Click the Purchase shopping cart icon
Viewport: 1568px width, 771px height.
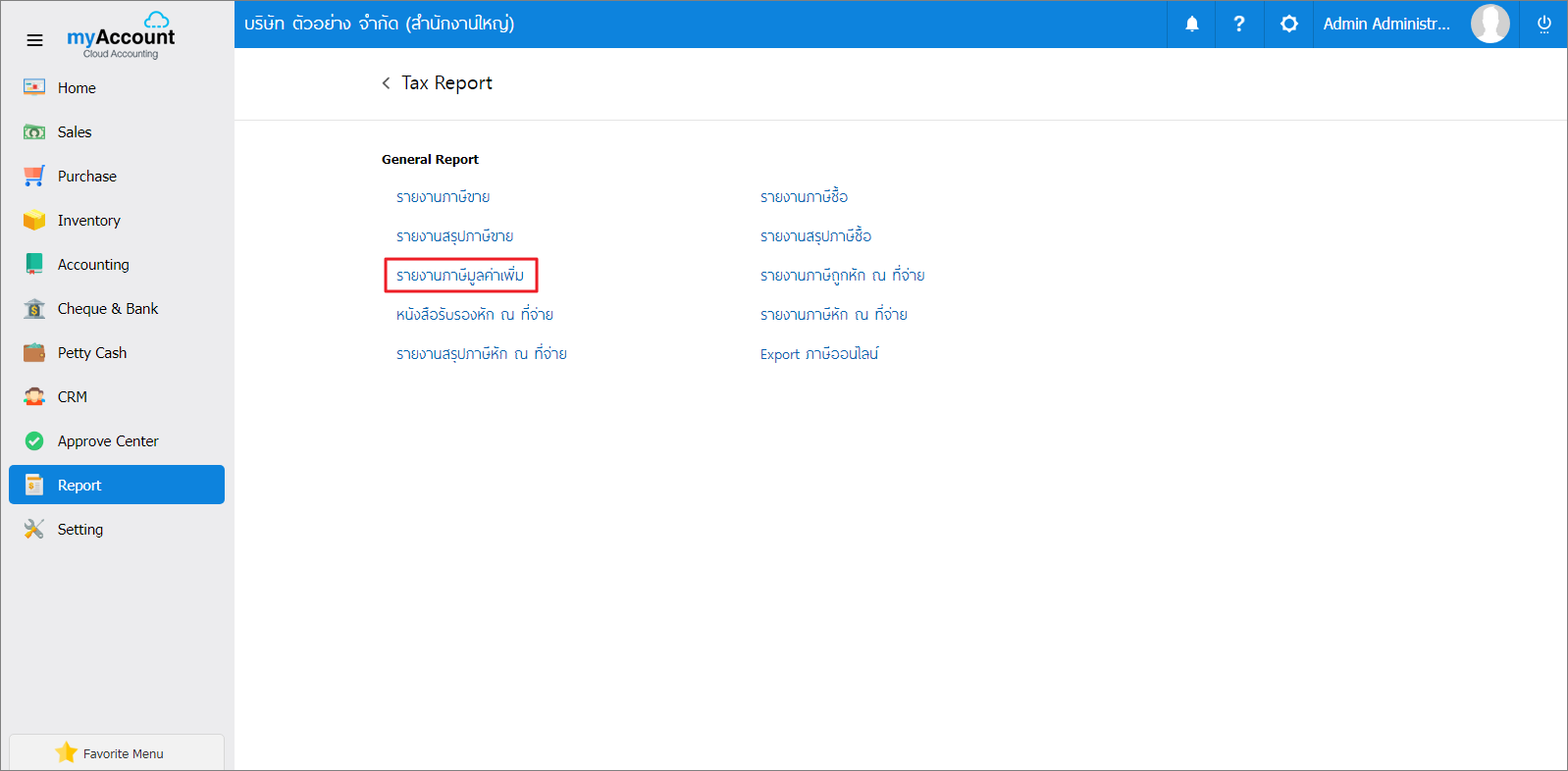pyautogui.click(x=34, y=176)
